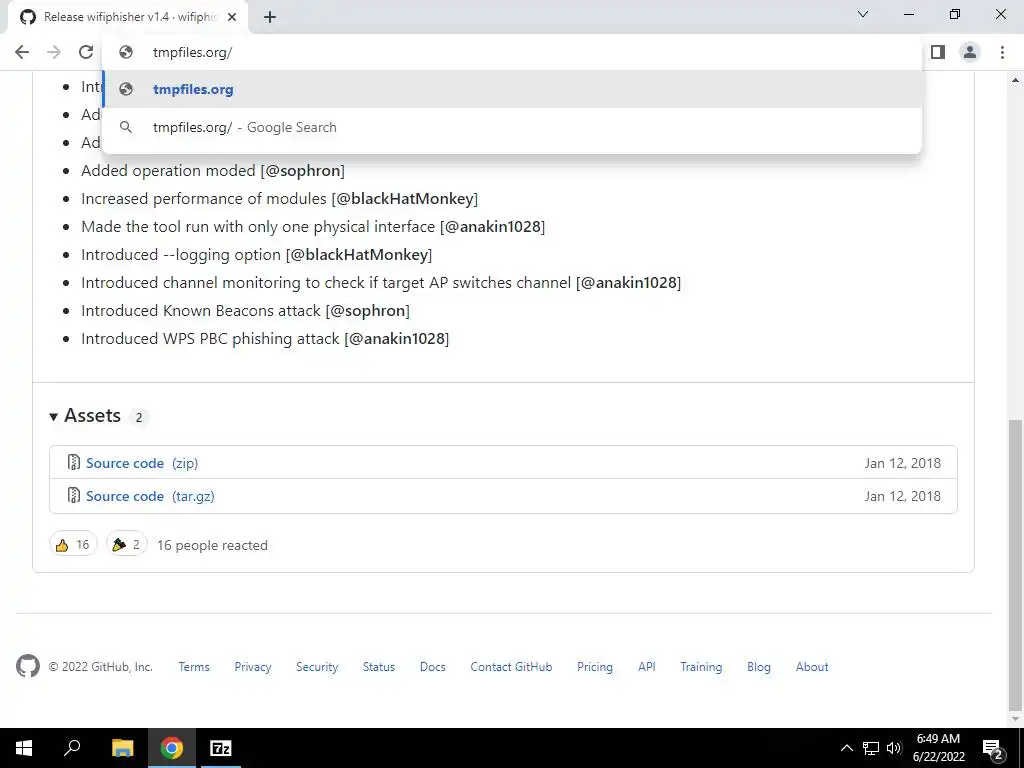Open Windows taskbar search
The height and width of the screenshot is (768, 1024).
pos(72,748)
